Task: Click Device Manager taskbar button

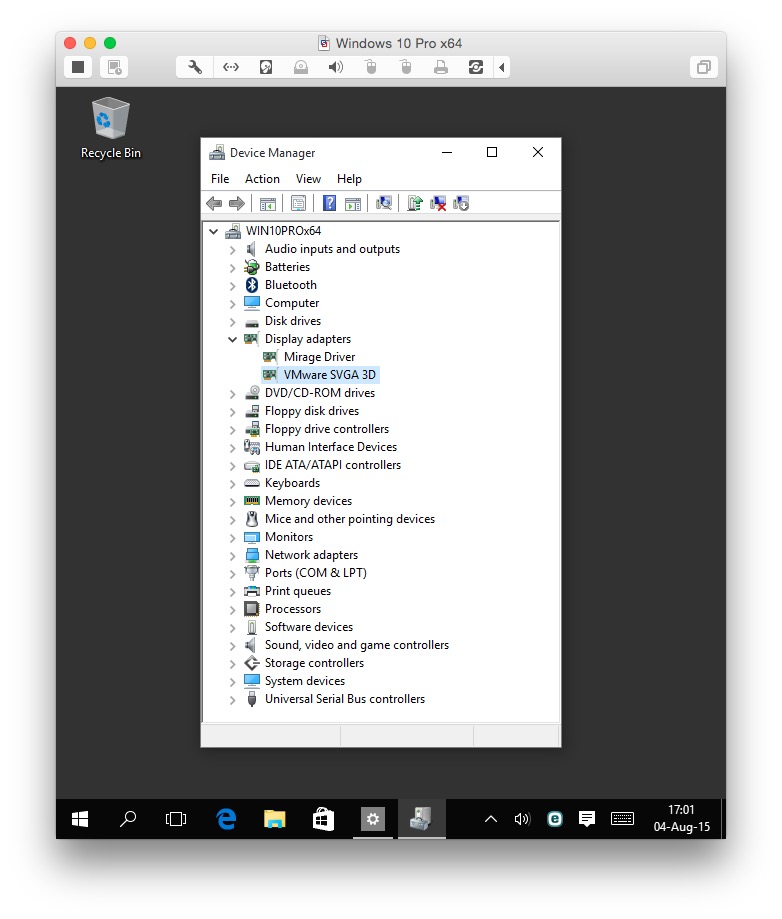Action: pyautogui.click(x=421, y=819)
